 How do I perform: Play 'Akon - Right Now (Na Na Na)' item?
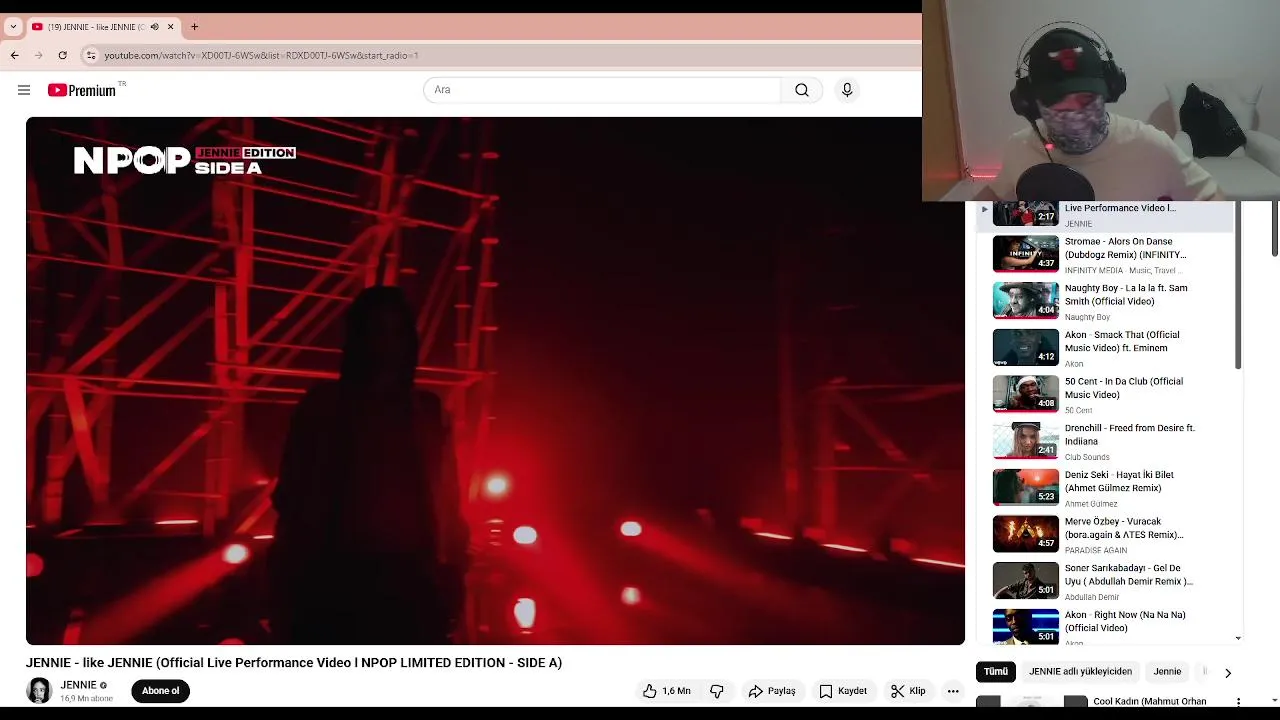tap(1107, 626)
